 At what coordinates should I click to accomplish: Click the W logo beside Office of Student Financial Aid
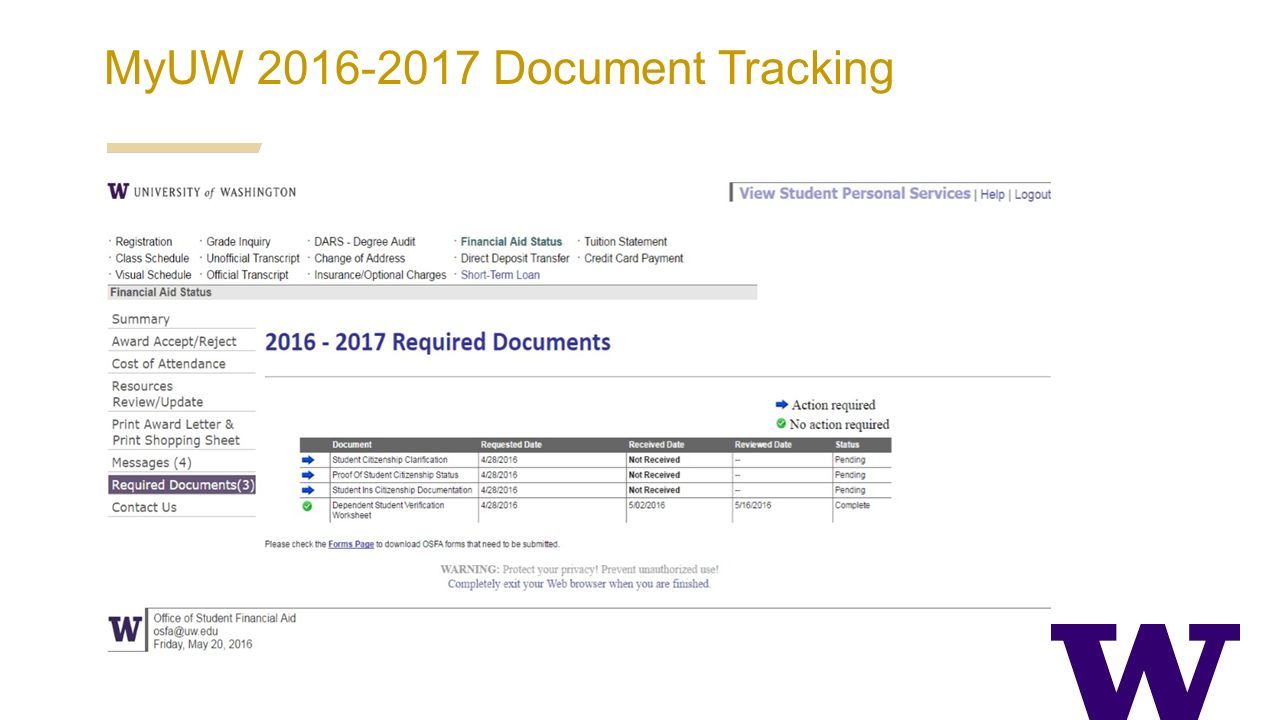(127, 630)
